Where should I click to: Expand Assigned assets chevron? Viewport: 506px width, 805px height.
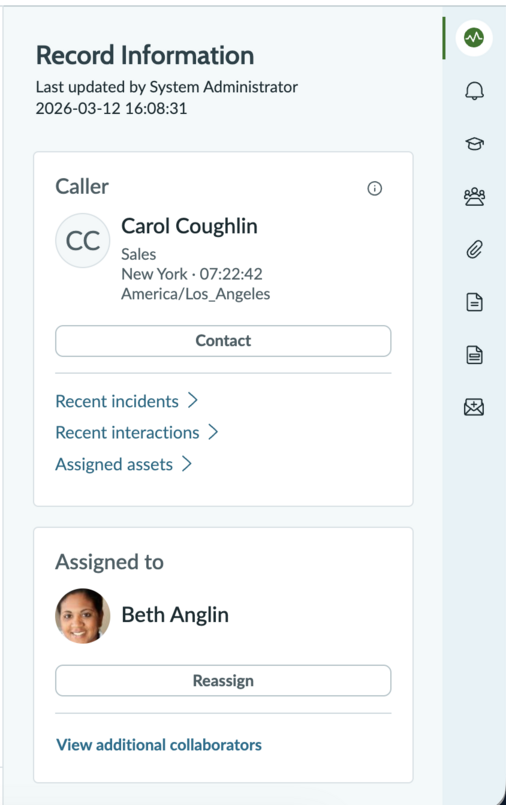(187, 464)
